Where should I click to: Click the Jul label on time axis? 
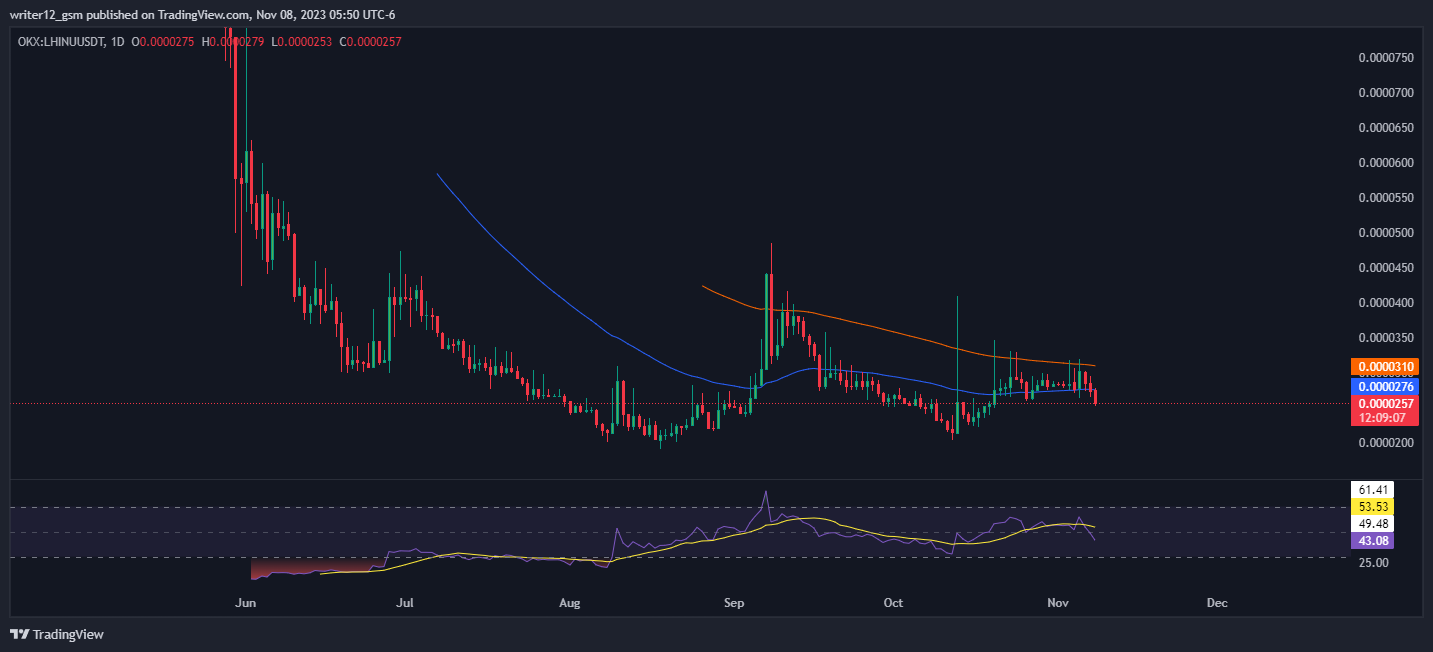pyautogui.click(x=405, y=603)
